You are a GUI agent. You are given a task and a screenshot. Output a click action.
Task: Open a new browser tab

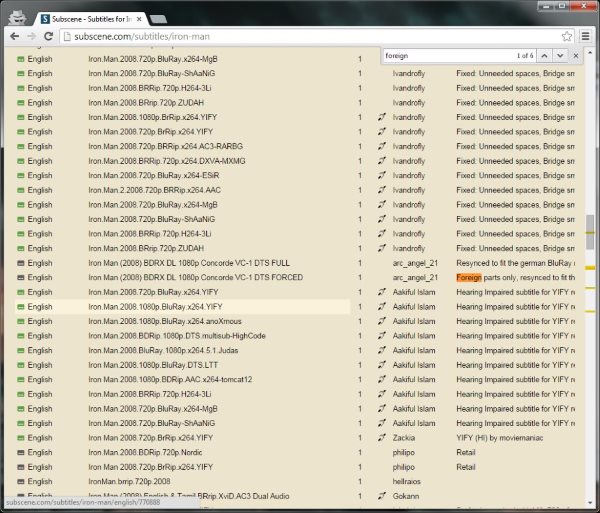(x=158, y=19)
